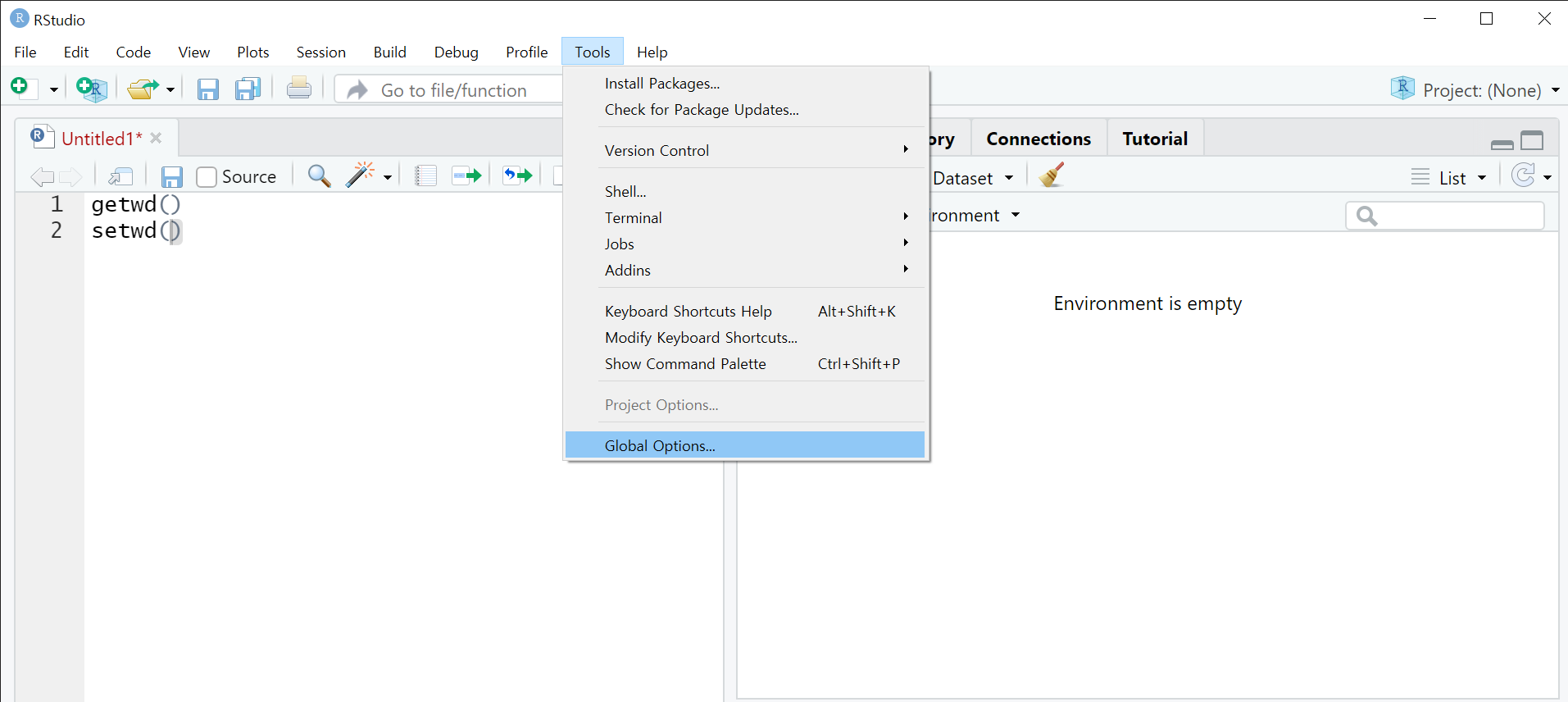
Task: Close the Untitled1 tab
Action: coord(156,139)
